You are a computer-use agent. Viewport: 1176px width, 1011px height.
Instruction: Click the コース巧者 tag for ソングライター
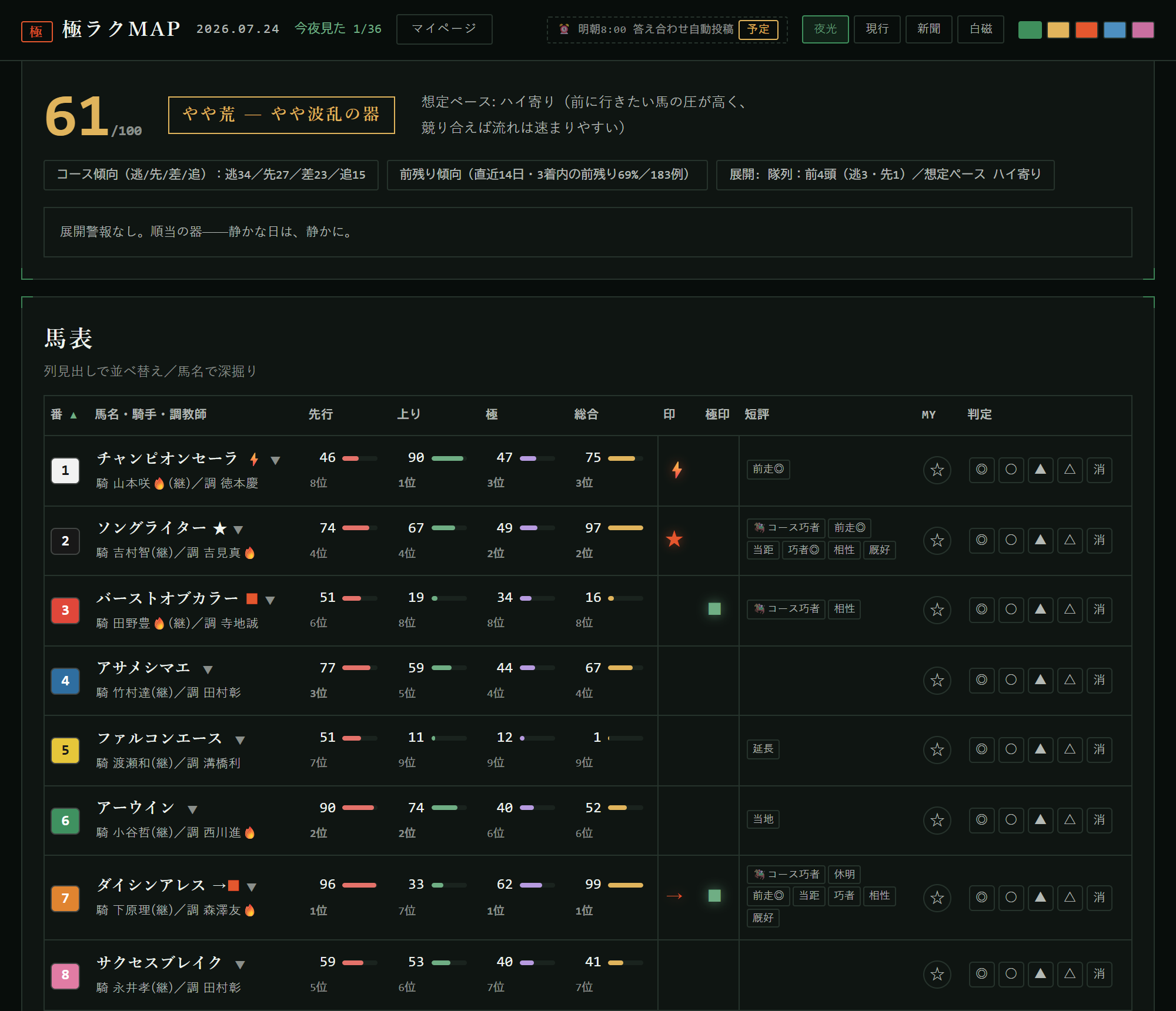(786, 528)
